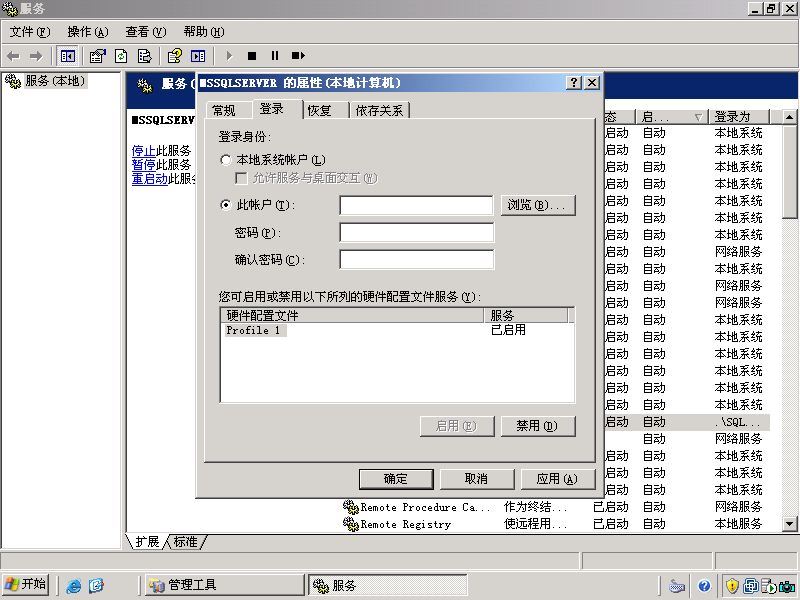
Task: Click services list scroll up arrow
Action: coord(789,117)
